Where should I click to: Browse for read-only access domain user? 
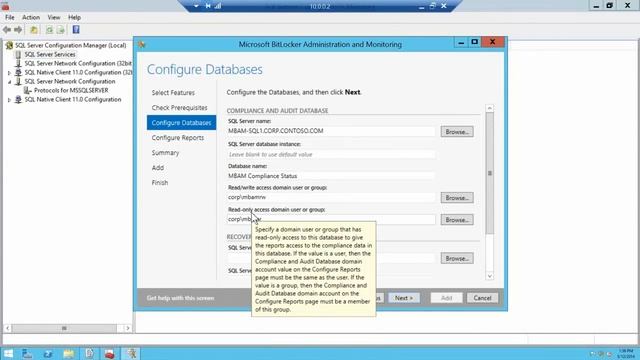(457, 220)
